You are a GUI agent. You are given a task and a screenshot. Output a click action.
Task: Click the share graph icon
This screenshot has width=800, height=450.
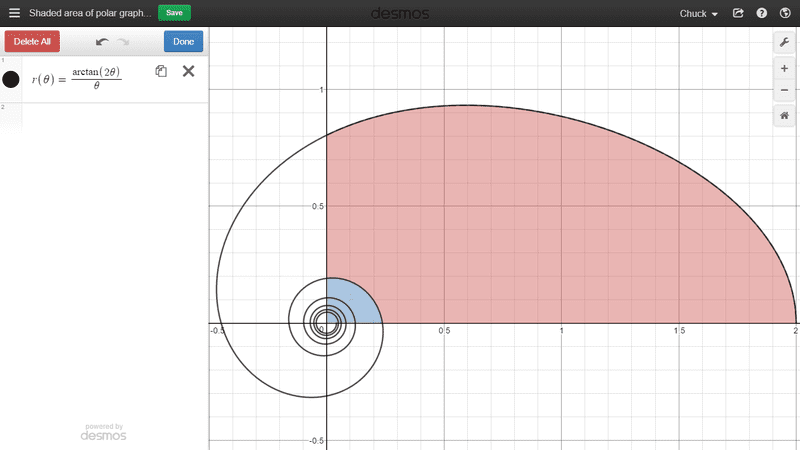click(x=738, y=14)
